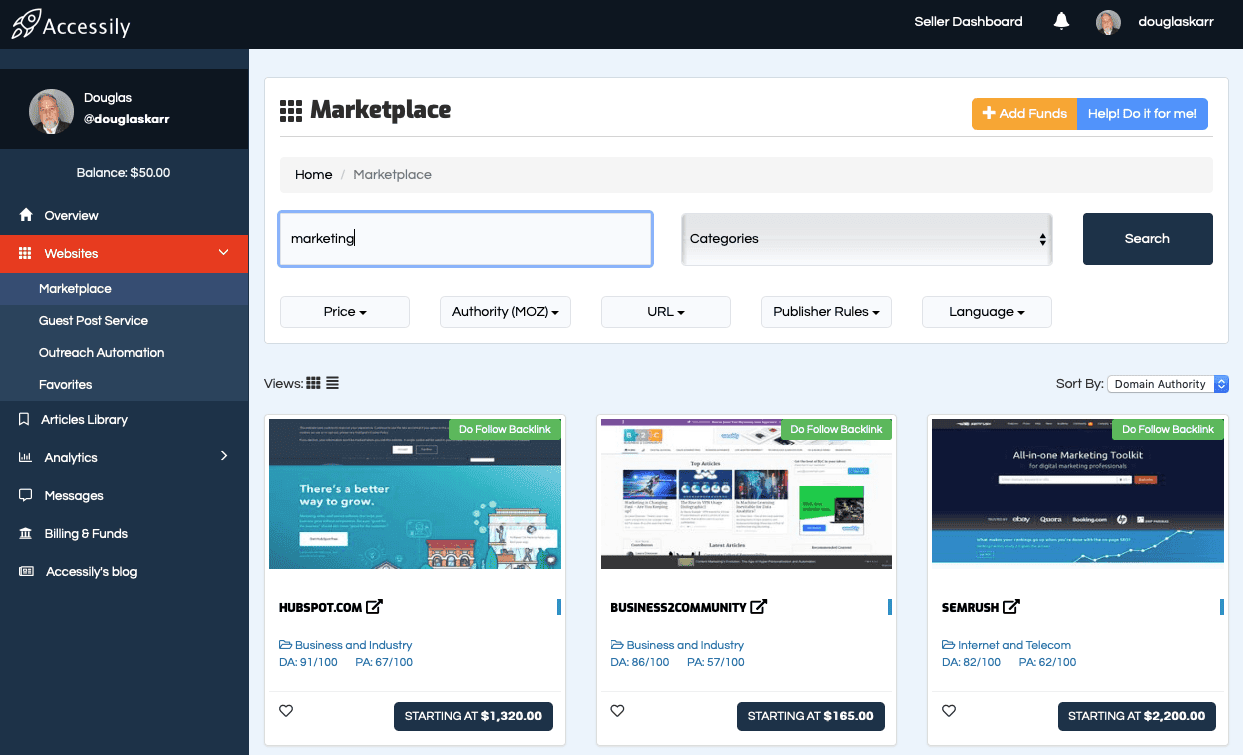Open hubspot.com external link icon
1243x755 pixels.
click(374, 607)
